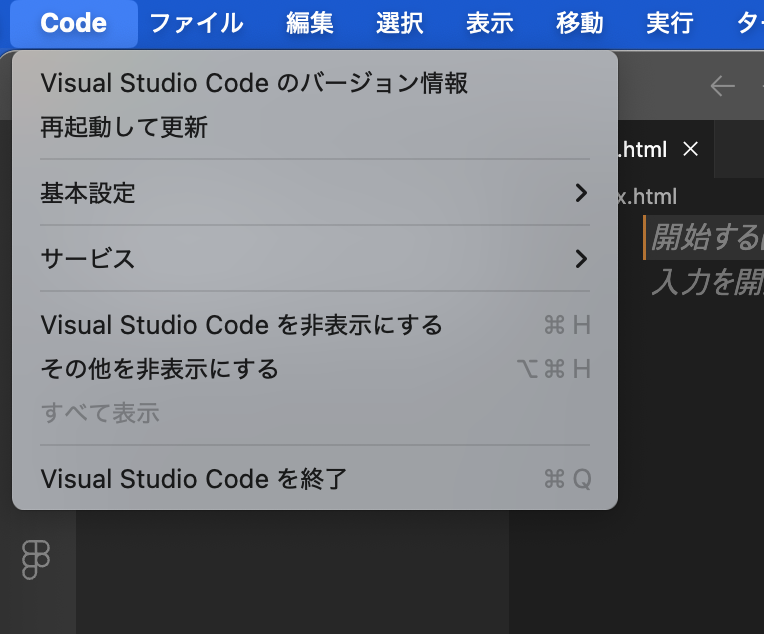The width and height of the screenshot is (764, 634).
Task: Open the 表示 menu in the menu bar
Action: click(x=490, y=23)
